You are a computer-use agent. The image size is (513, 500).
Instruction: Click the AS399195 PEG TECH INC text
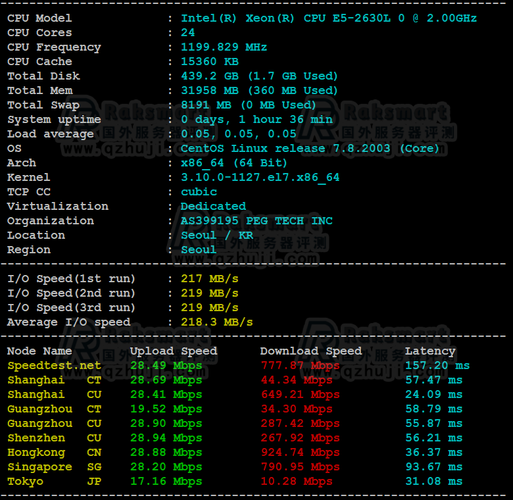pyautogui.click(x=257, y=221)
